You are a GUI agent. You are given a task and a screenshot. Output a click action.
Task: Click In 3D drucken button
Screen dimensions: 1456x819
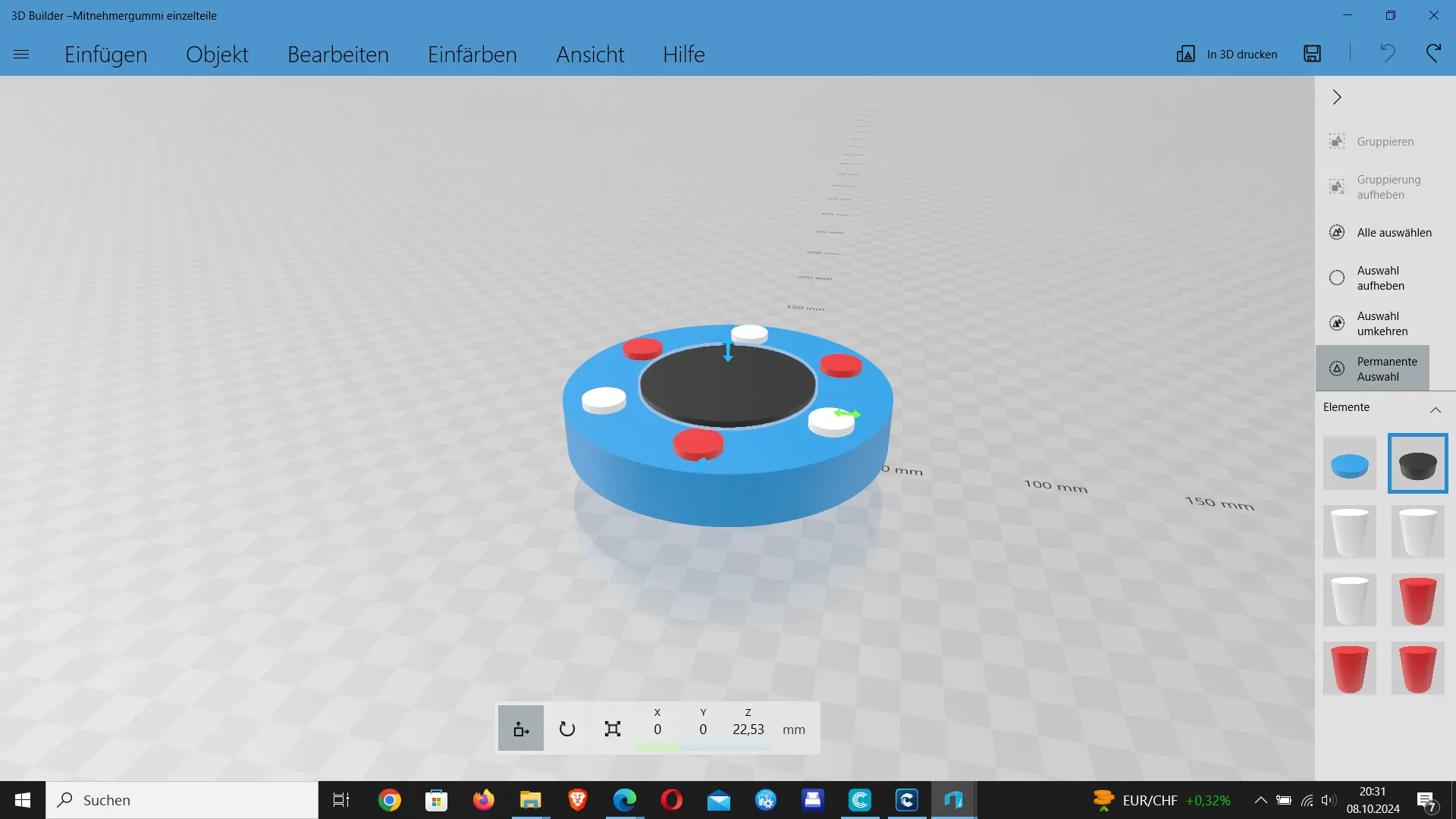pos(1227,54)
